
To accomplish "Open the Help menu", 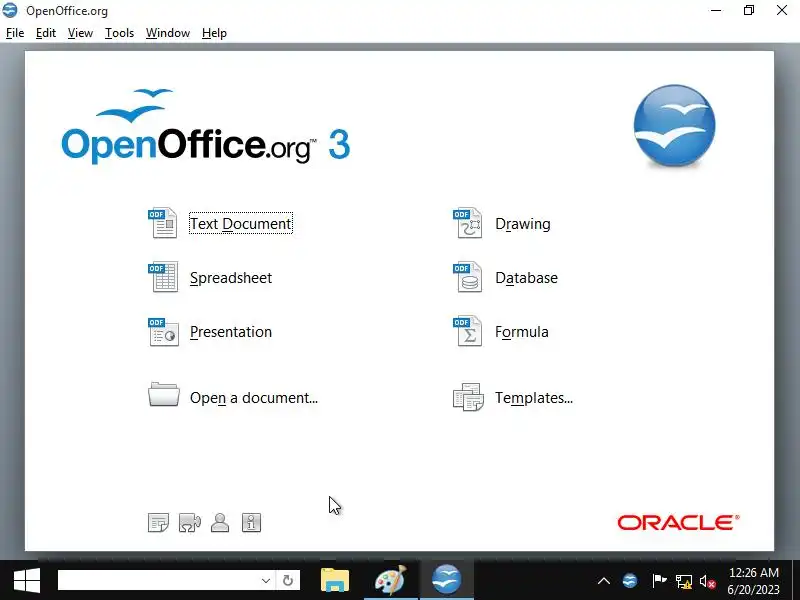I will pos(214,33).
